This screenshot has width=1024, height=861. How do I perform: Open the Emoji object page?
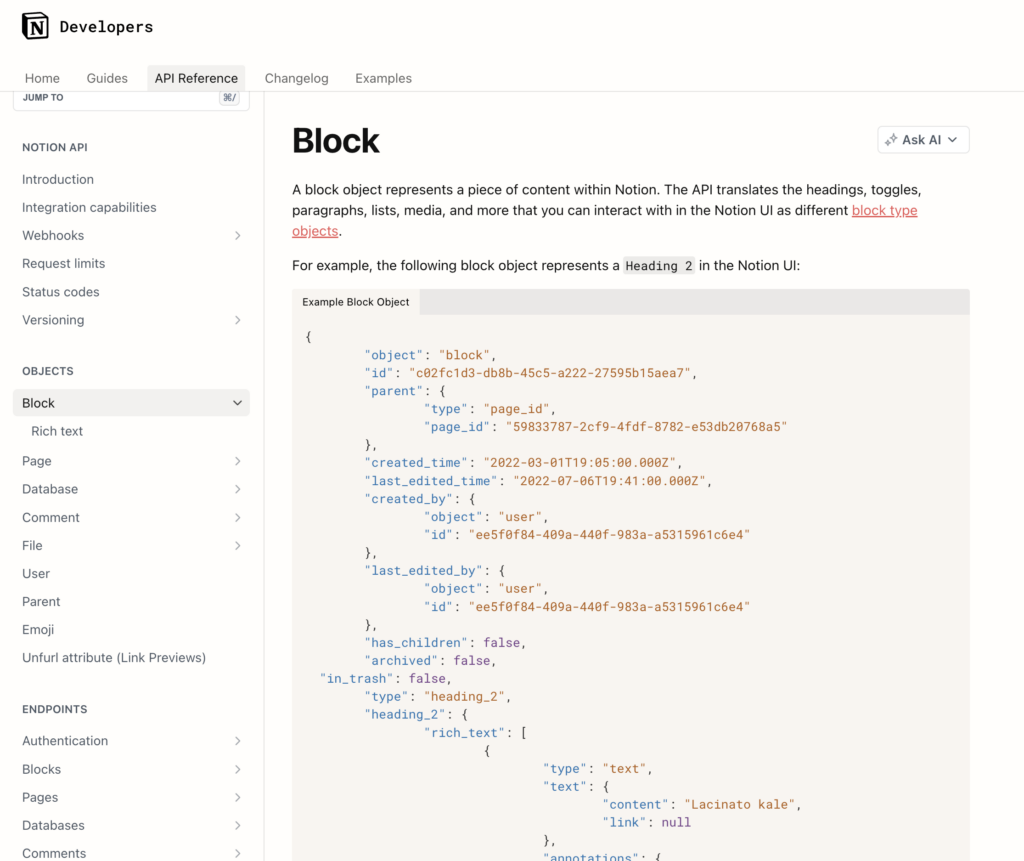(38, 630)
